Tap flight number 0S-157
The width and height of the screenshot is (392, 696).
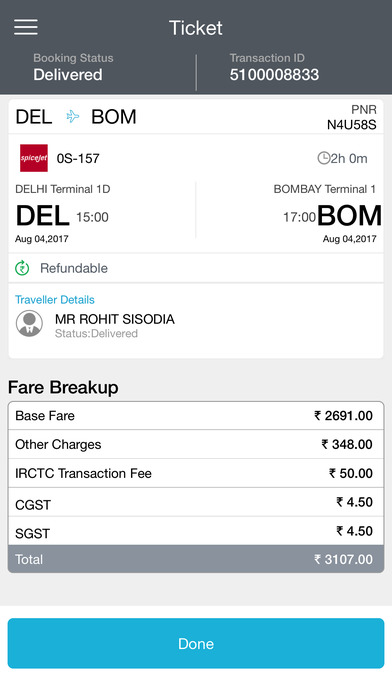tap(78, 158)
